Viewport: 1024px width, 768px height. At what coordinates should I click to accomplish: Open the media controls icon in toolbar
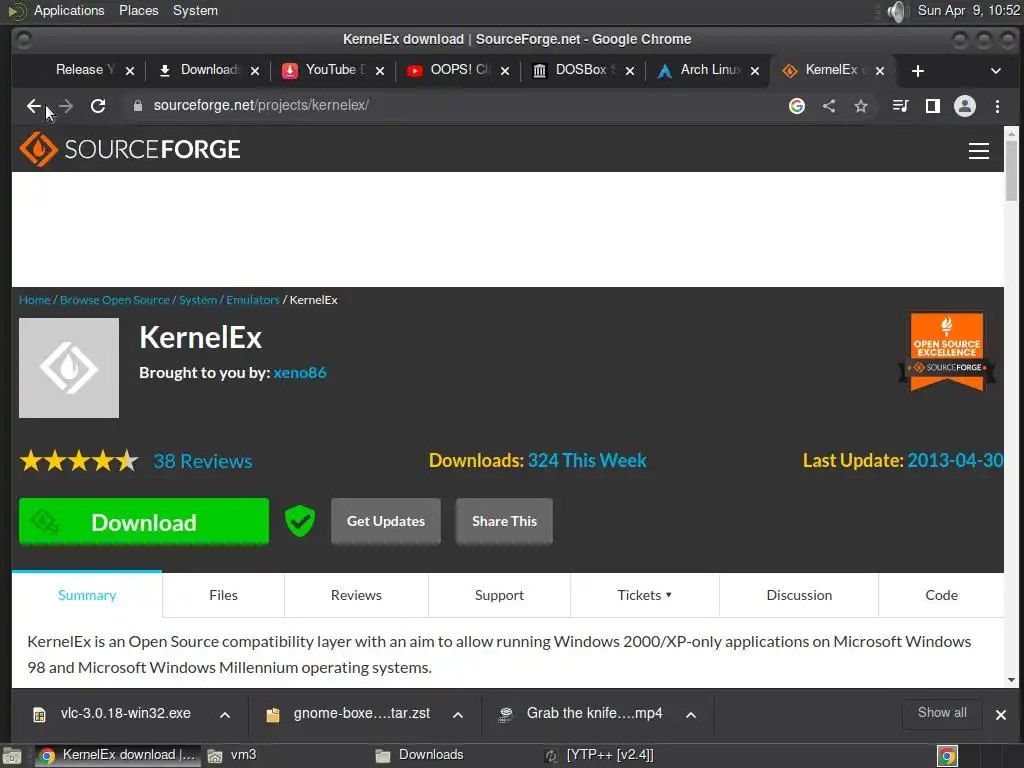900,106
